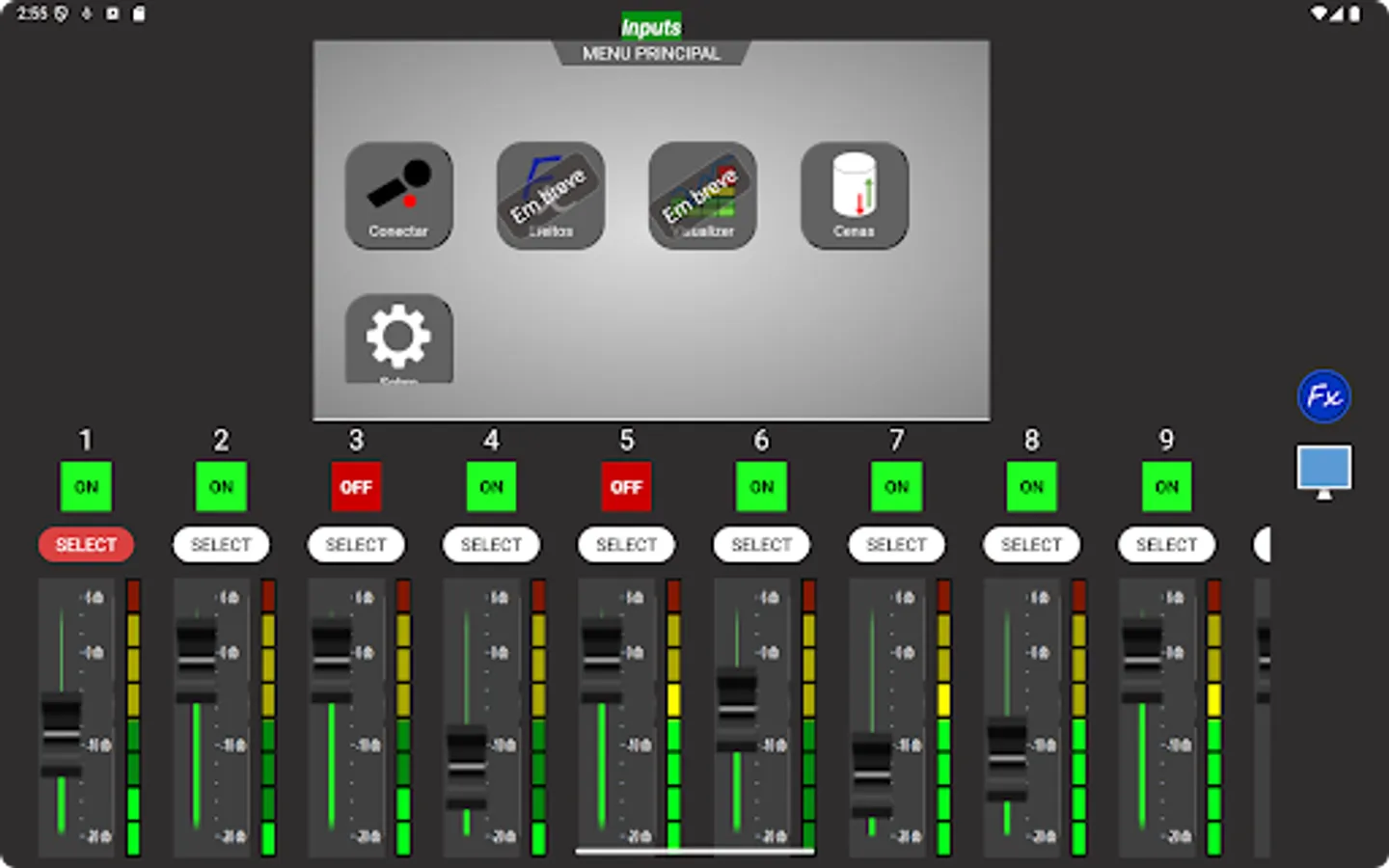Select channel 4 with its SELECT button
Image resolution: width=1389 pixels, height=868 pixels.
491,545
